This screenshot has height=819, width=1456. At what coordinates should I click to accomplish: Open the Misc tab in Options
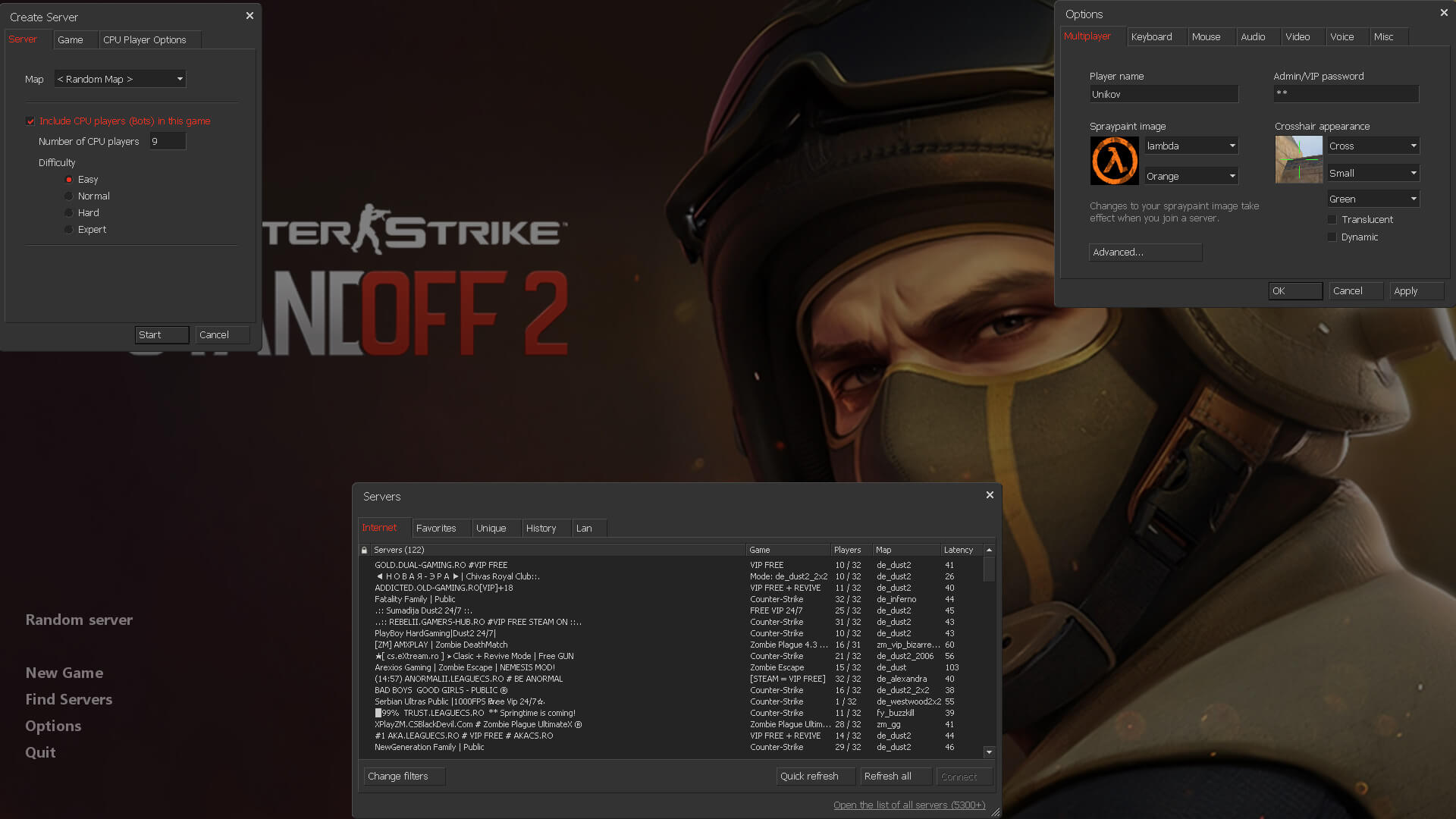[1389, 36]
